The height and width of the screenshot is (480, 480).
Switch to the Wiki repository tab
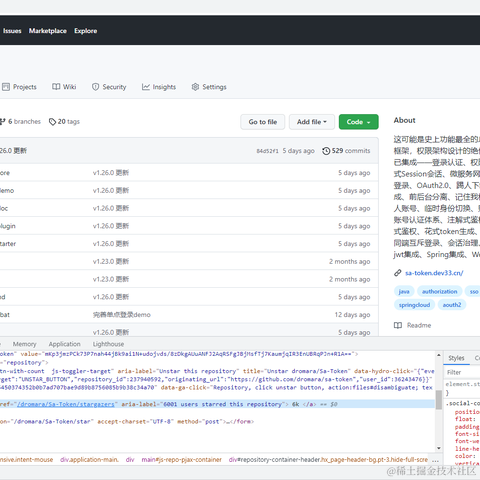pos(64,87)
